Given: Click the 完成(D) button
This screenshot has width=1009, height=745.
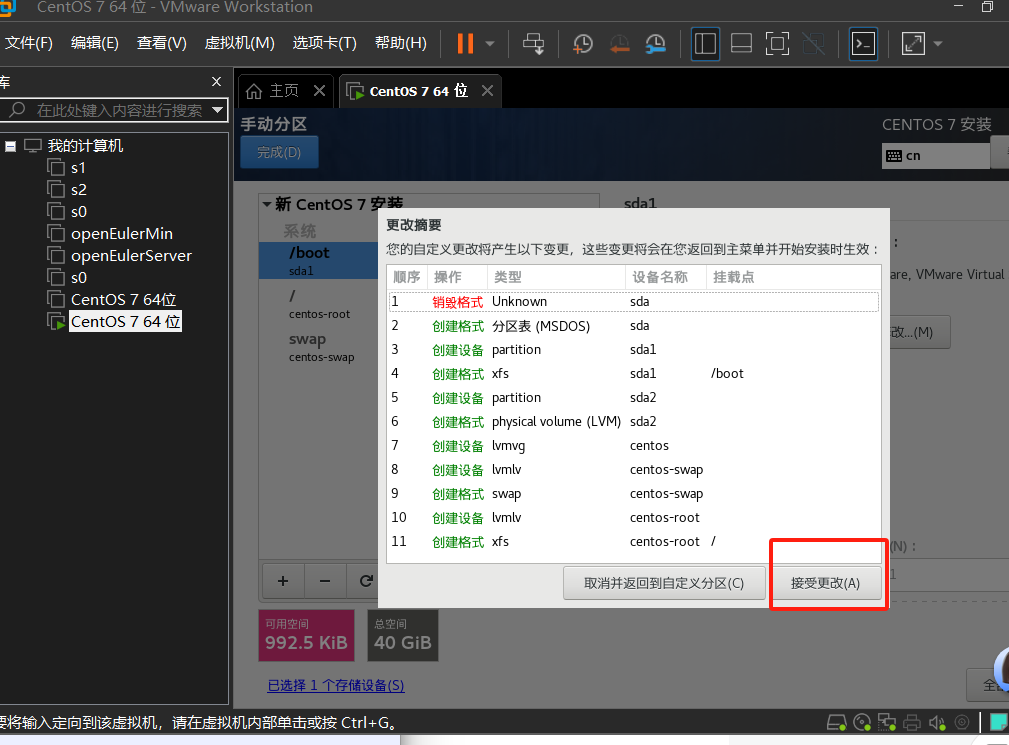Looking at the screenshot, I should tap(279, 152).
